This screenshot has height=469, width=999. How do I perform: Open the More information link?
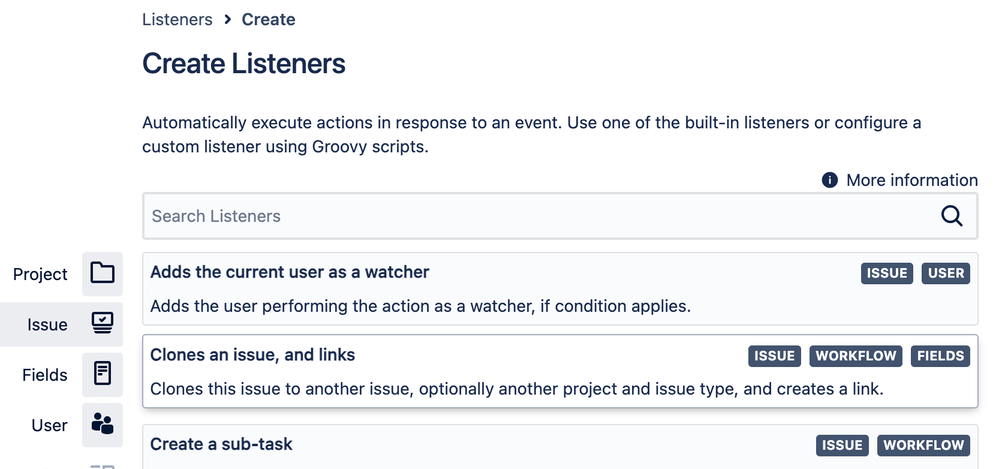[x=911, y=180]
